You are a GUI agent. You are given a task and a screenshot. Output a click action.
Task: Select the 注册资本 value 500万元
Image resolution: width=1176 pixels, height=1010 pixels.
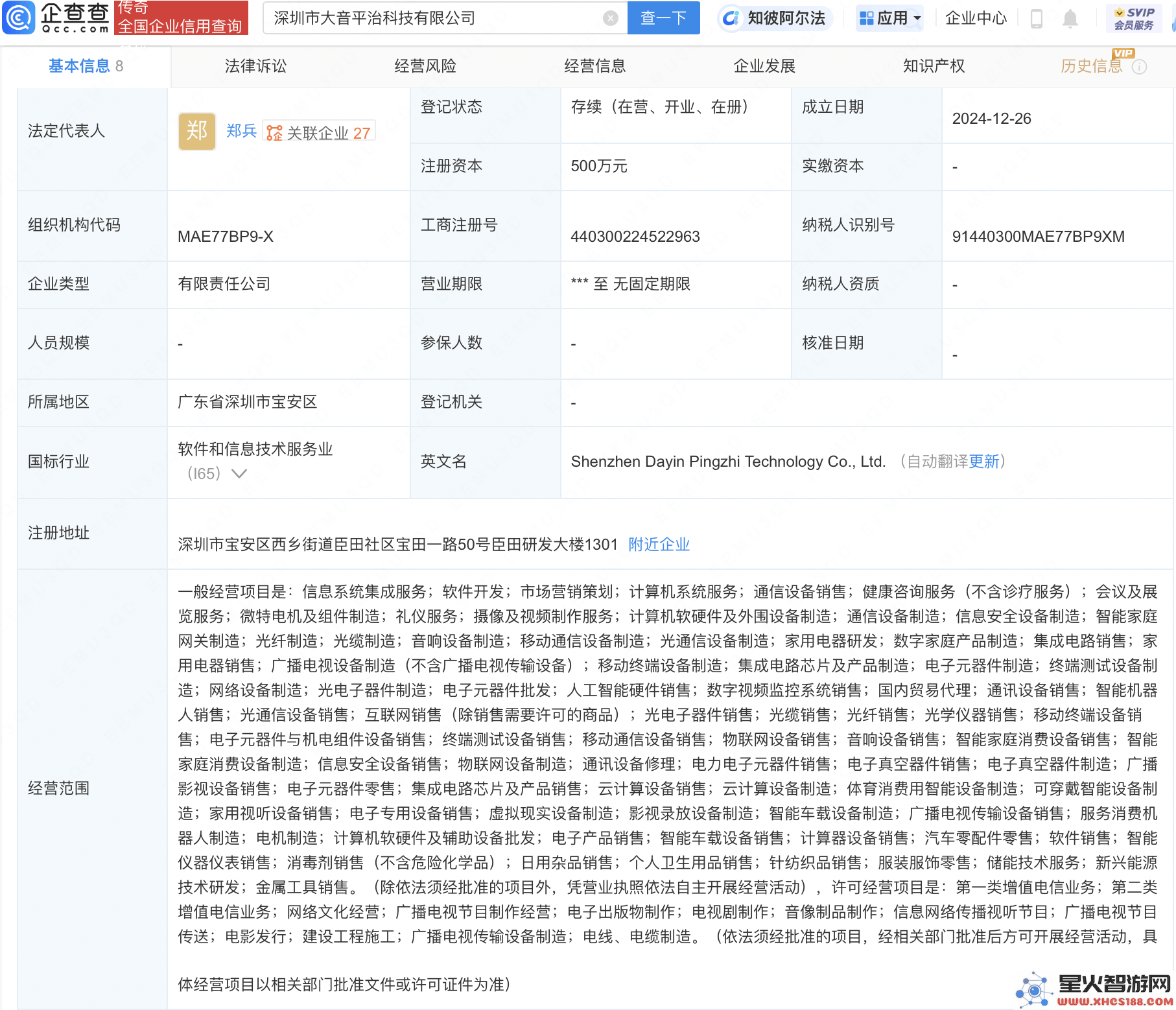(599, 166)
